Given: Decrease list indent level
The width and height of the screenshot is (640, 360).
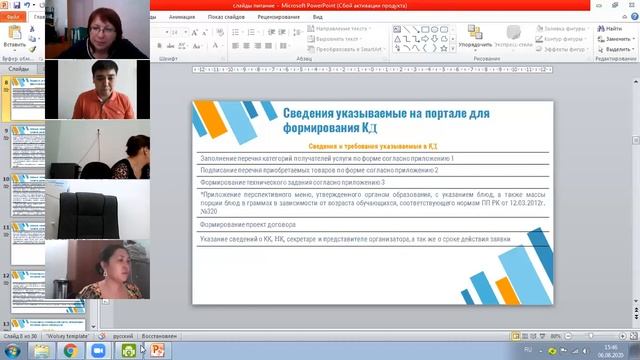Looking at the screenshot, I should (271, 32).
